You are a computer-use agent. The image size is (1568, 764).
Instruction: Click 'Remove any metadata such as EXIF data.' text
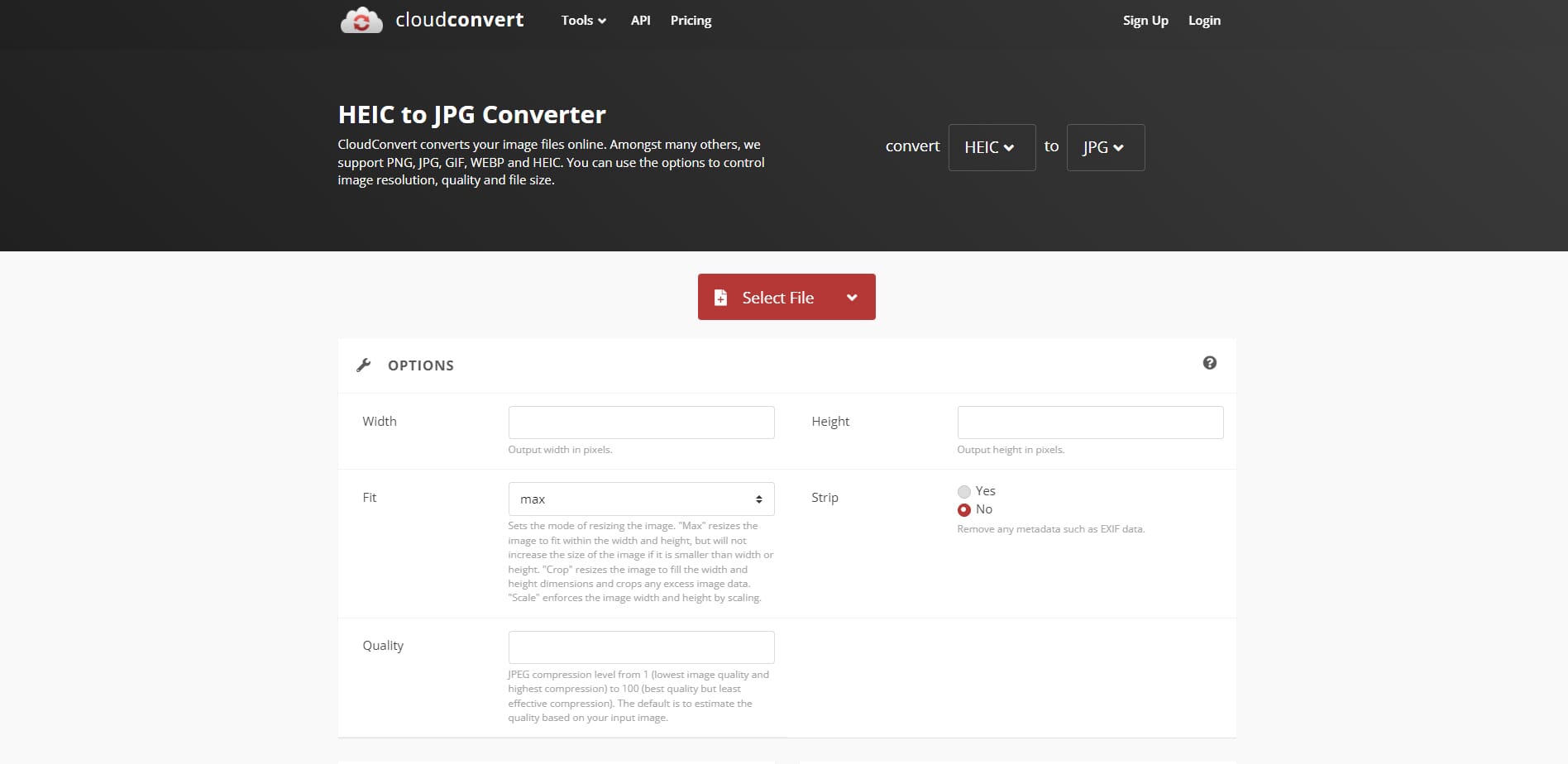tap(1050, 529)
